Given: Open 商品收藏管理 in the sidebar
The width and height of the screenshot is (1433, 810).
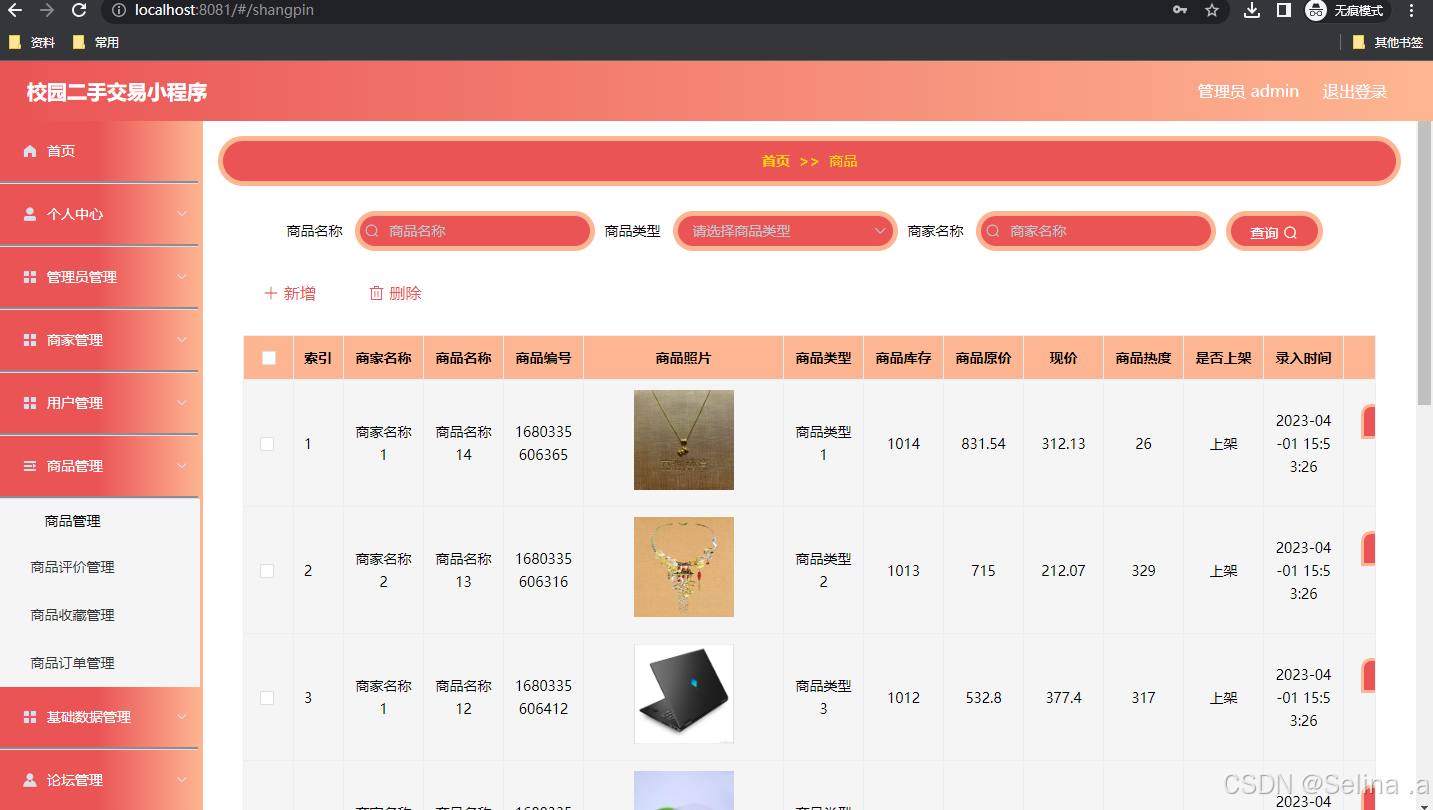Looking at the screenshot, I should pyautogui.click(x=100, y=615).
